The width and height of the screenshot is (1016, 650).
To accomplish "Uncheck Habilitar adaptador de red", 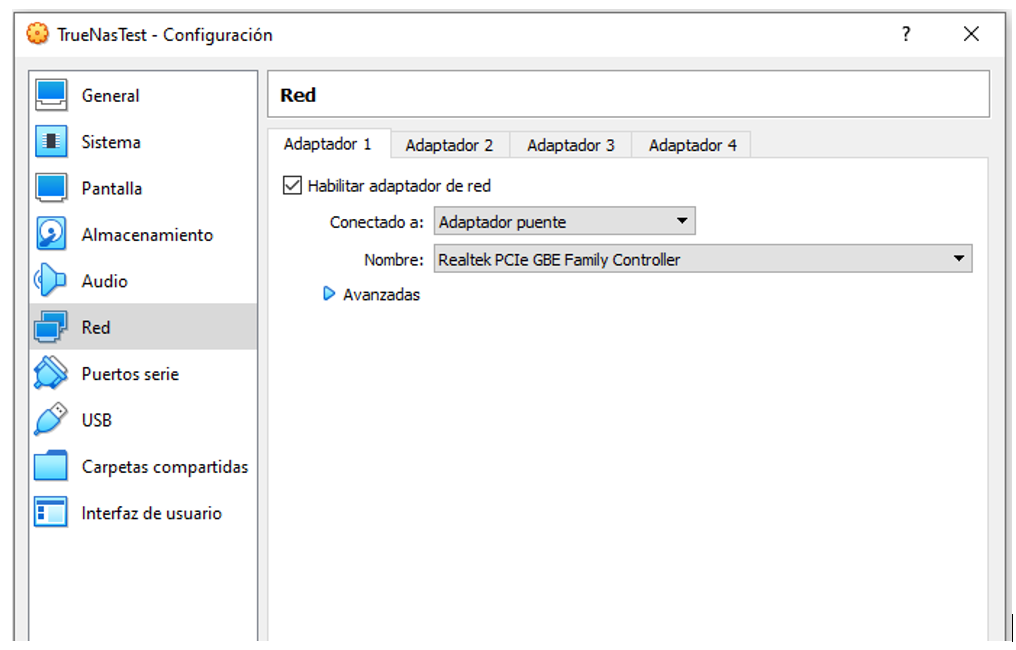I will (x=292, y=185).
